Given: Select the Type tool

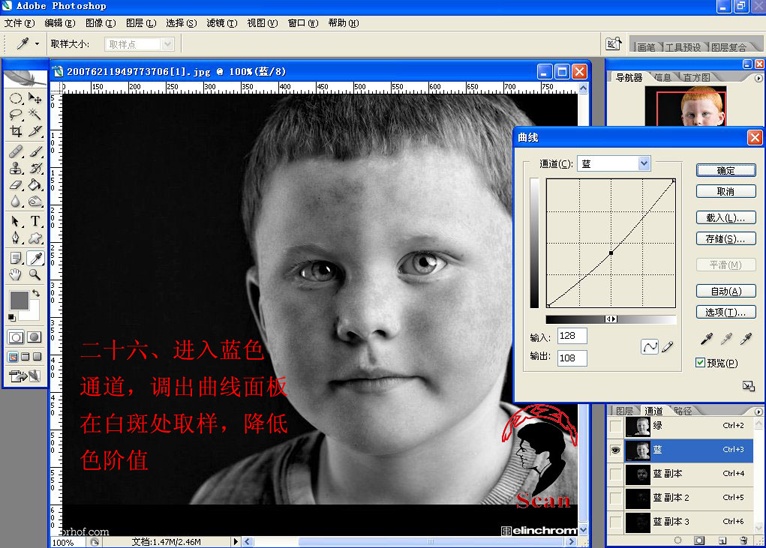Looking at the screenshot, I should coord(35,221).
